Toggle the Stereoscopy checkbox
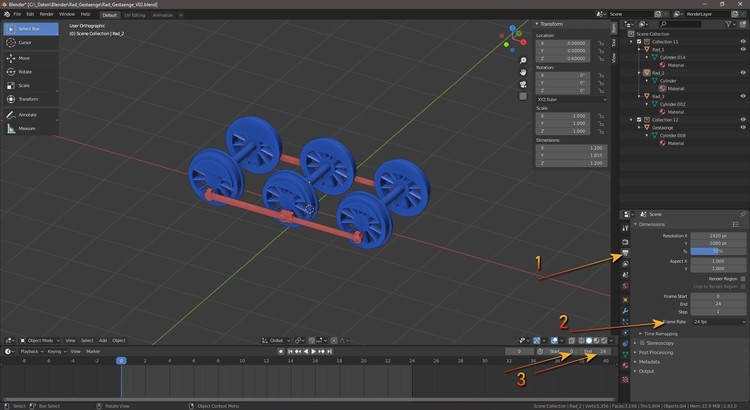 (641, 342)
